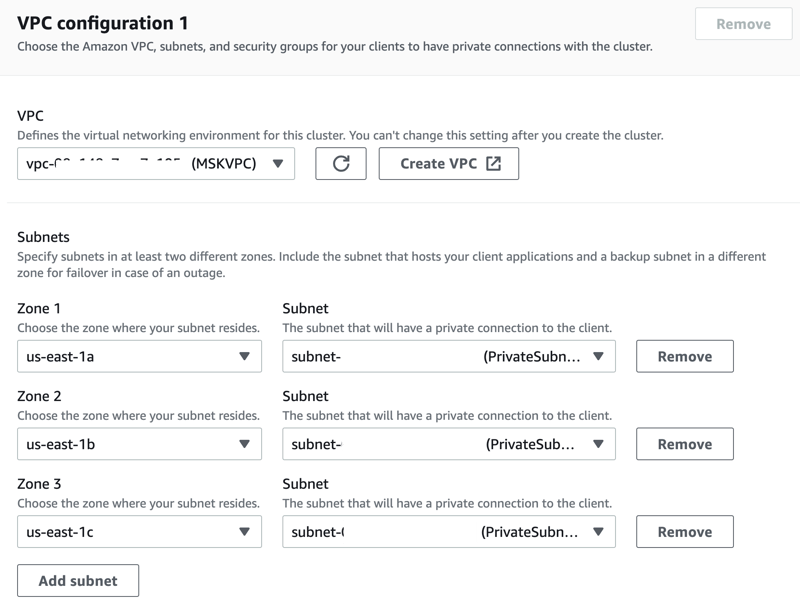
Task: Expand the Zone 2 subnet dropdown
Action: (449, 444)
